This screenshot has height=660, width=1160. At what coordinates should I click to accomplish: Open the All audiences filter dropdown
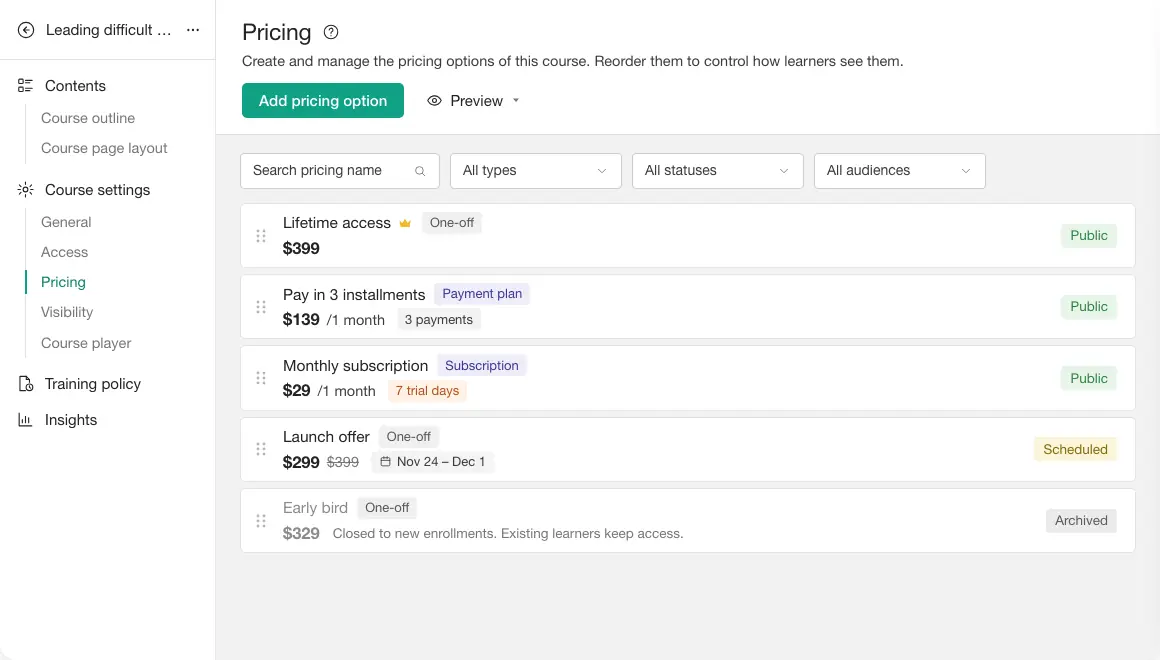click(900, 171)
